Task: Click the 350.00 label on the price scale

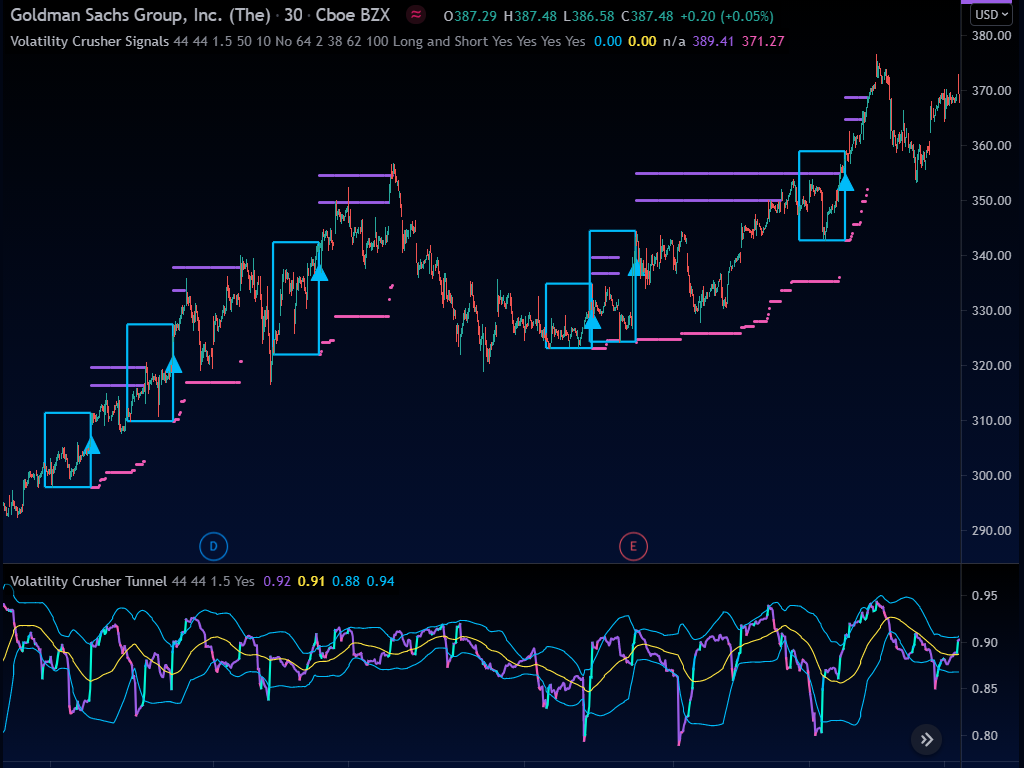Action: click(x=992, y=200)
